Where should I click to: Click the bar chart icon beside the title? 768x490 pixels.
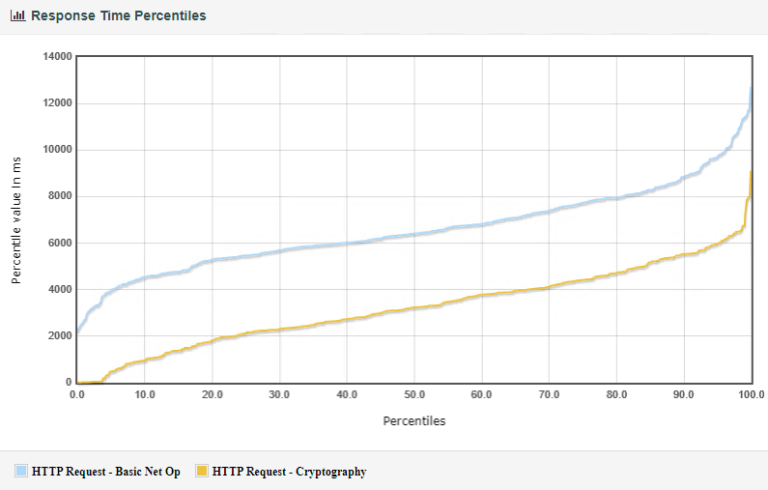pyautogui.click(x=17, y=16)
